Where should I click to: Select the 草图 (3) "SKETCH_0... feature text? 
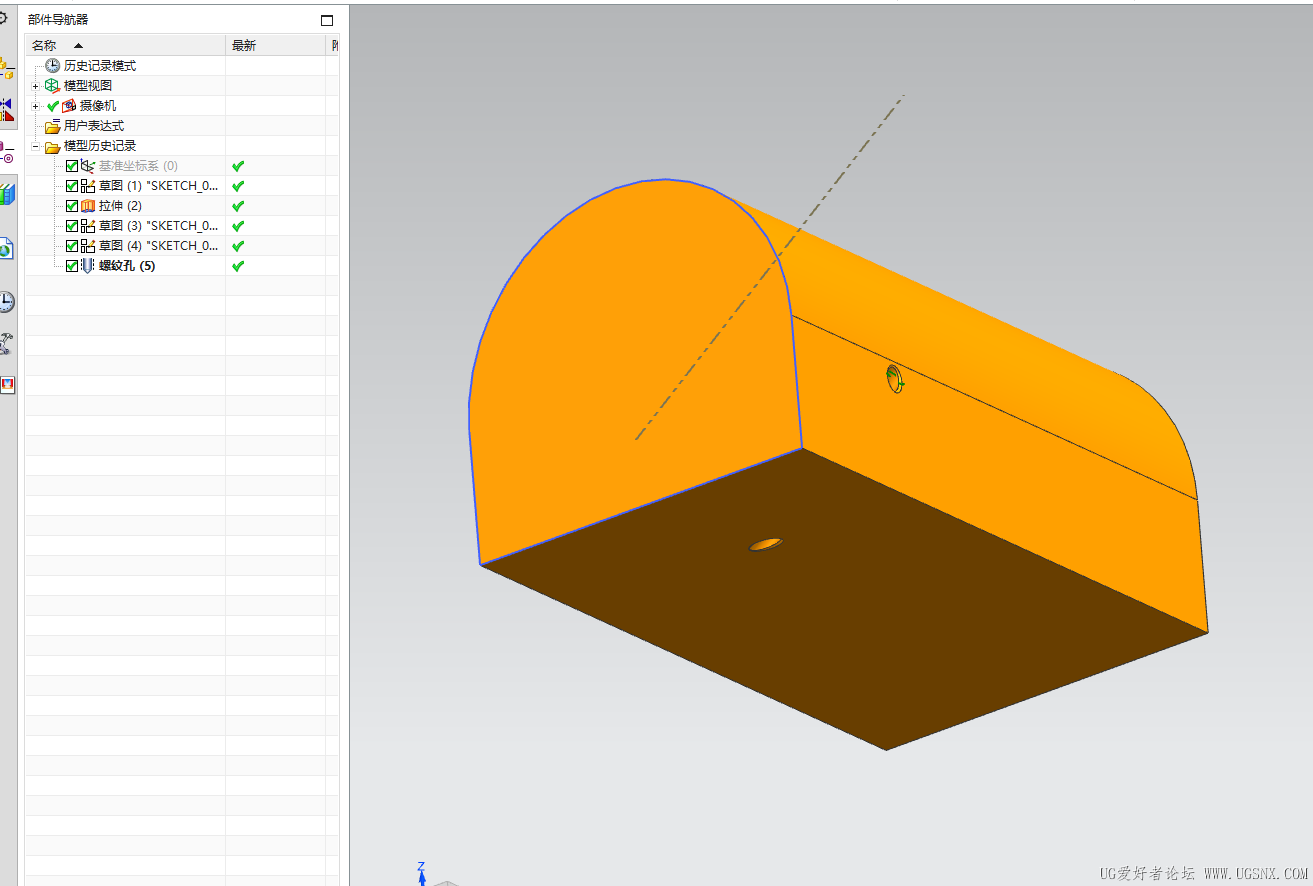(158, 226)
